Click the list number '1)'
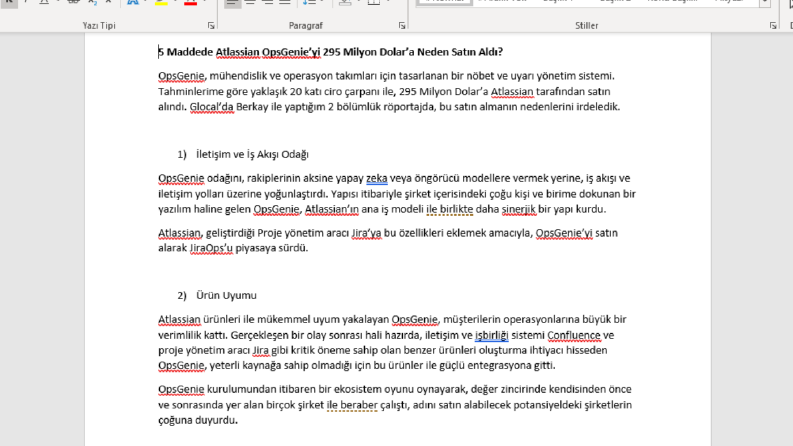 click(x=182, y=154)
